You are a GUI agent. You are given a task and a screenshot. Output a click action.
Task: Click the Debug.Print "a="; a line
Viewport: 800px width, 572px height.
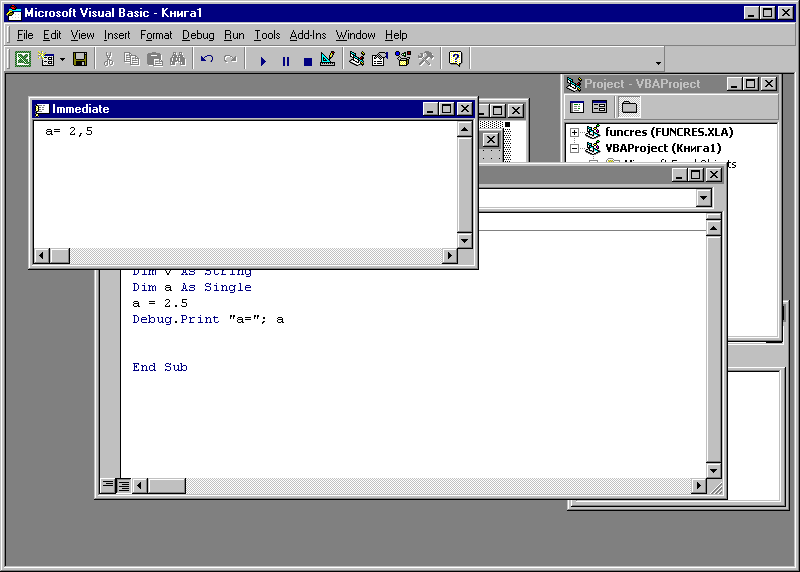coord(208,319)
